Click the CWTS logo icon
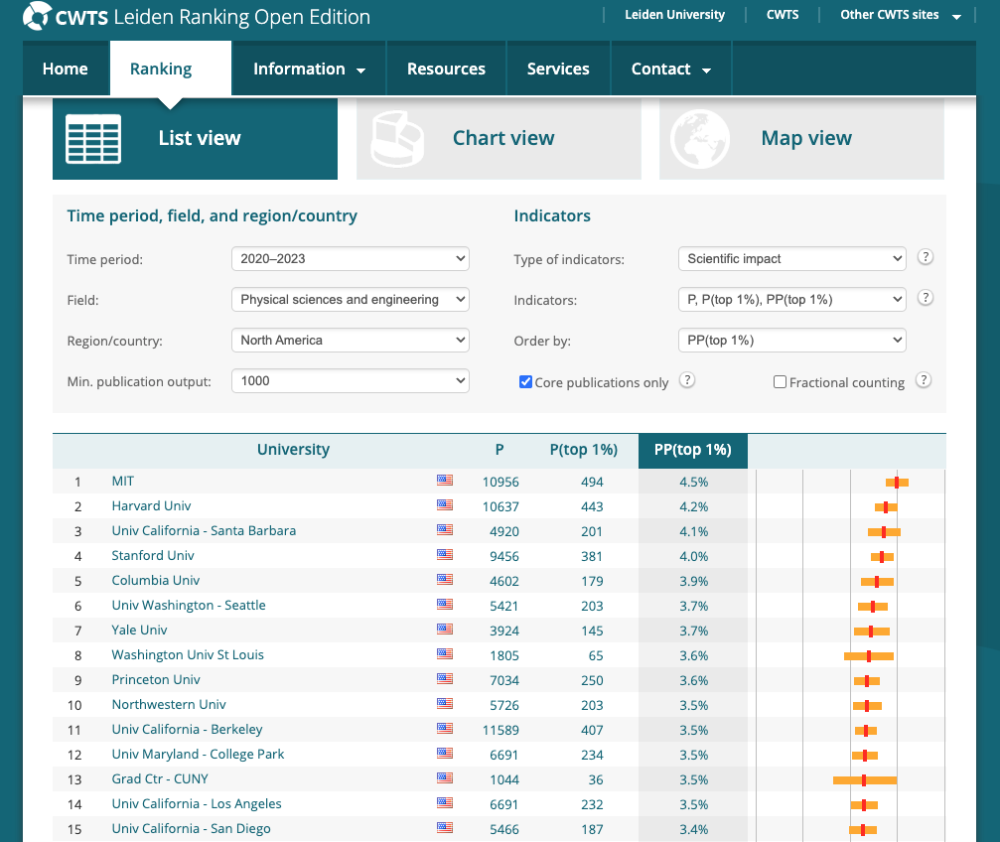The height and width of the screenshot is (842, 1000). click(x=36, y=16)
